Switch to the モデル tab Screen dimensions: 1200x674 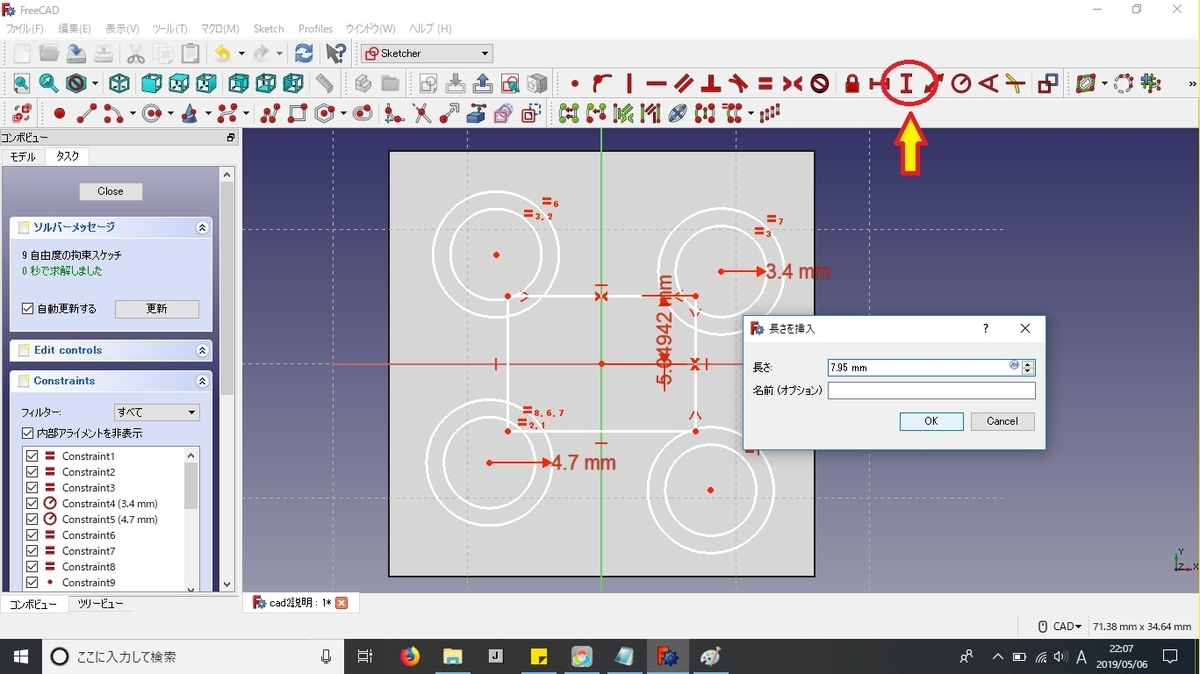(x=22, y=157)
